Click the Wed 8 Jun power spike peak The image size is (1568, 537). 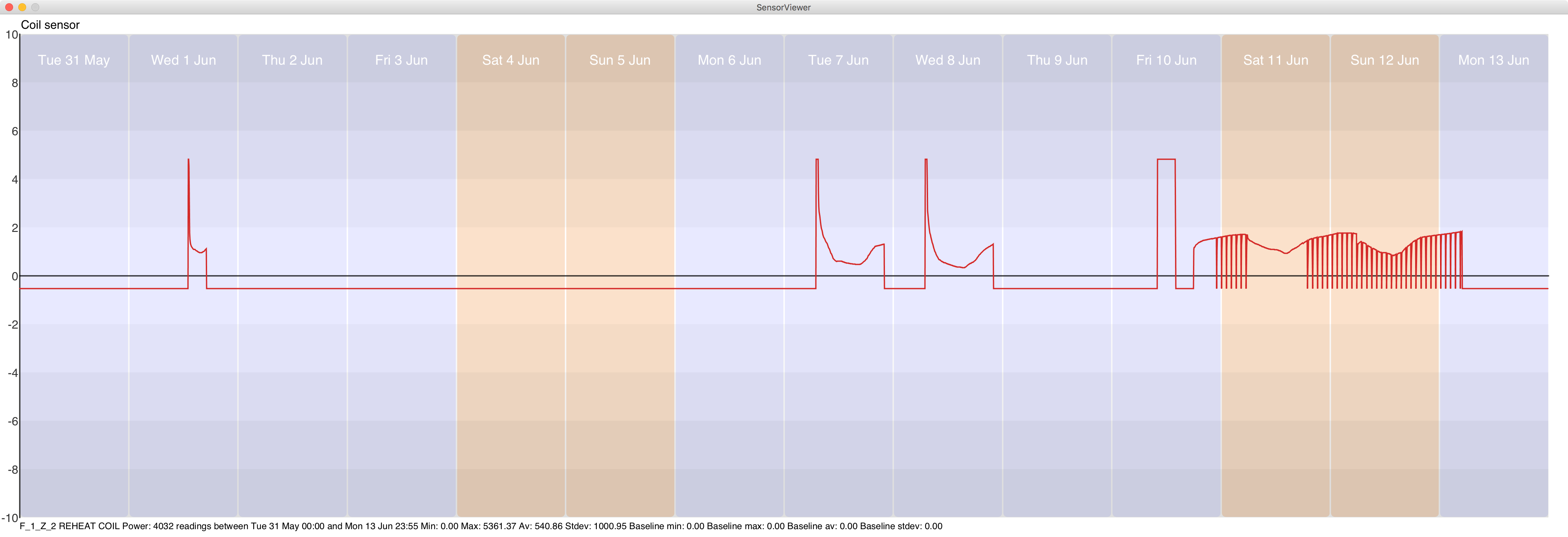pos(926,160)
